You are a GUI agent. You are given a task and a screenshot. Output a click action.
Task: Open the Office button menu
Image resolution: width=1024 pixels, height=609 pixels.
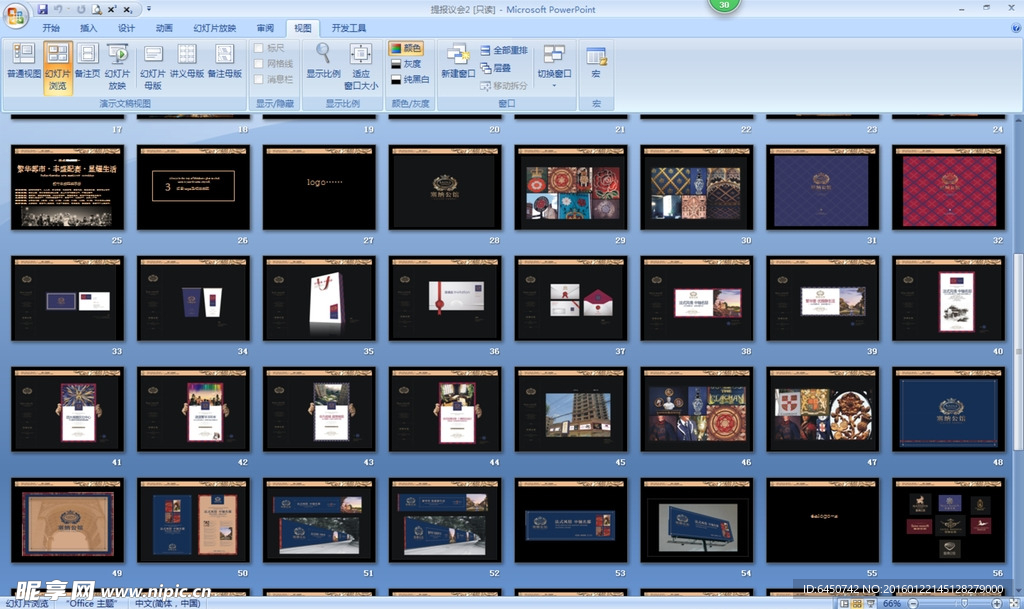pos(16,14)
